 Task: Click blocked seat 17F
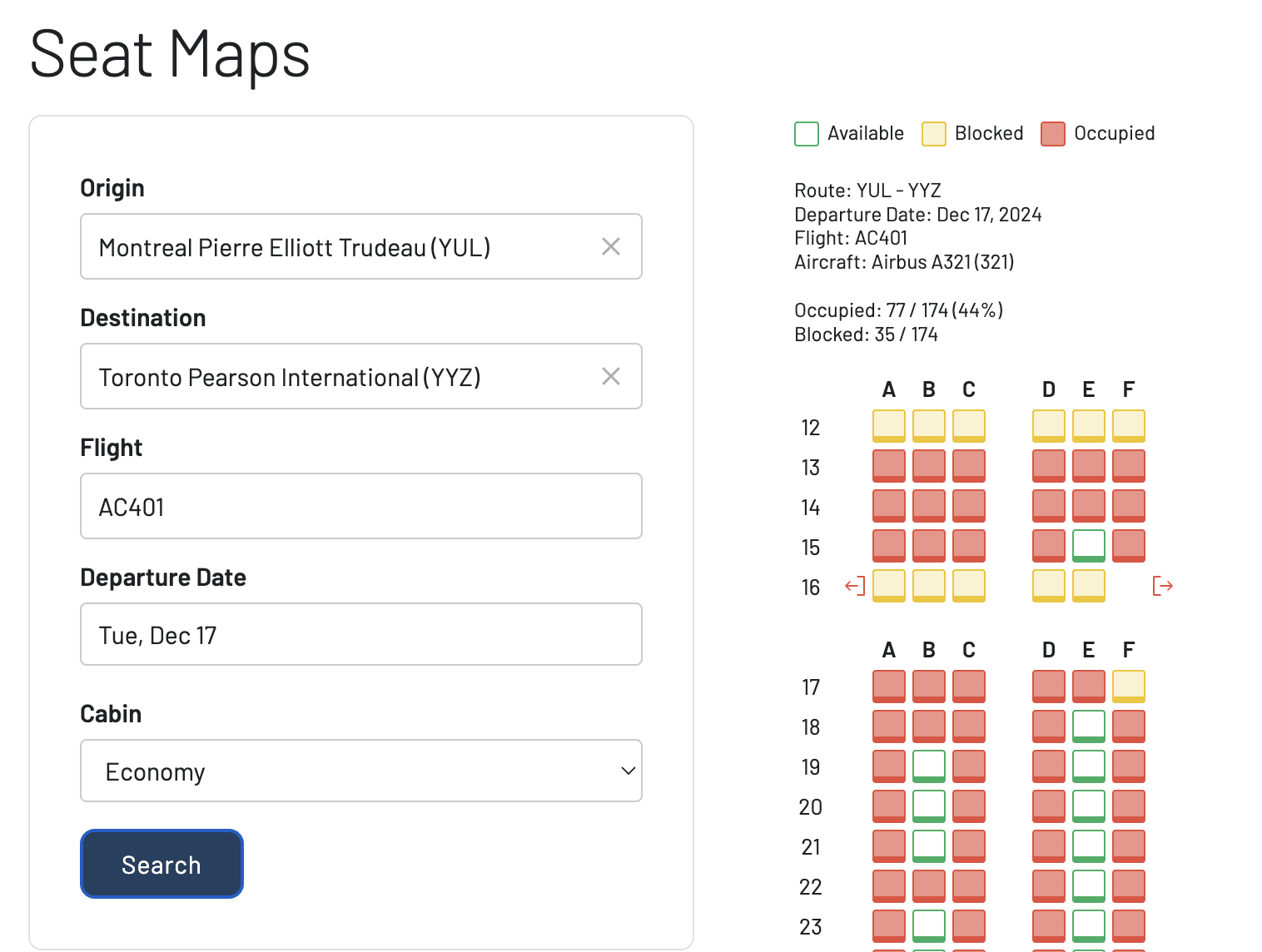click(x=1129, y=686)
